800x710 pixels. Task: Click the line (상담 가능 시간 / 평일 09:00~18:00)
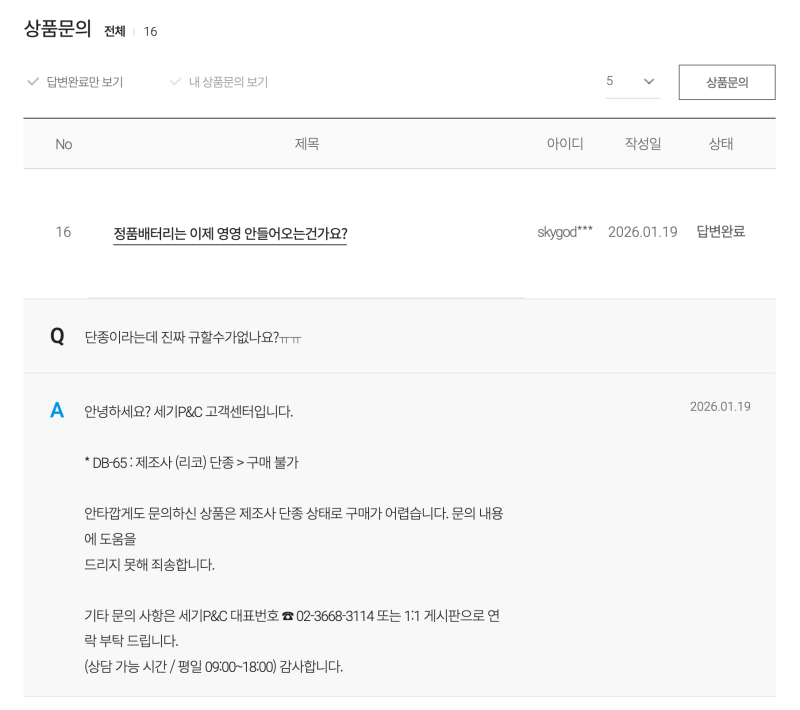(x=180, y=667)
